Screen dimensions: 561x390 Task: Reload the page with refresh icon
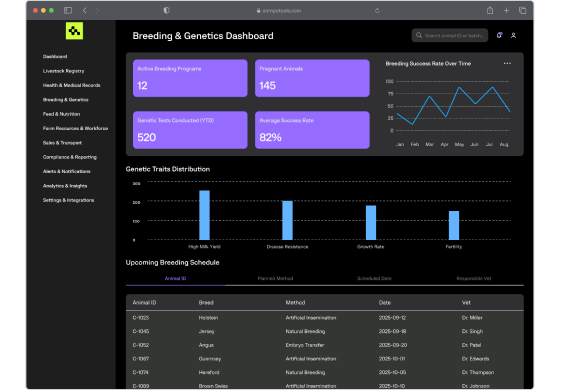377,11
